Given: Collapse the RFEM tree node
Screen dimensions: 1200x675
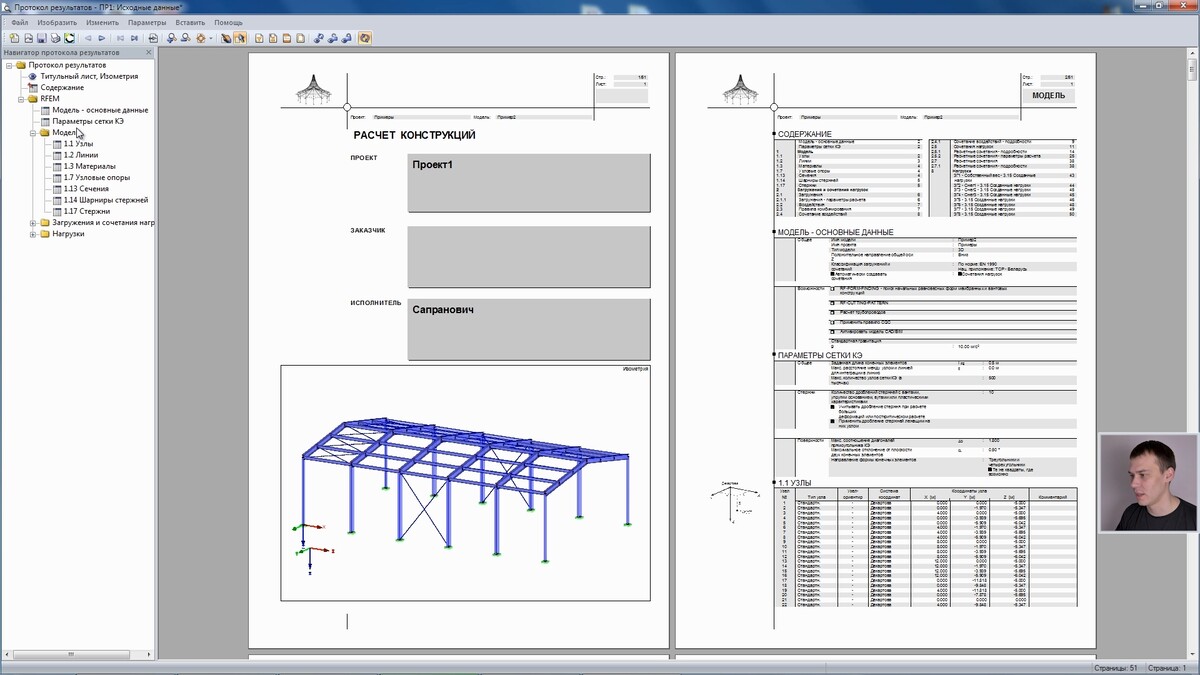Looking at the screenshot, I should tap(21, 99).
